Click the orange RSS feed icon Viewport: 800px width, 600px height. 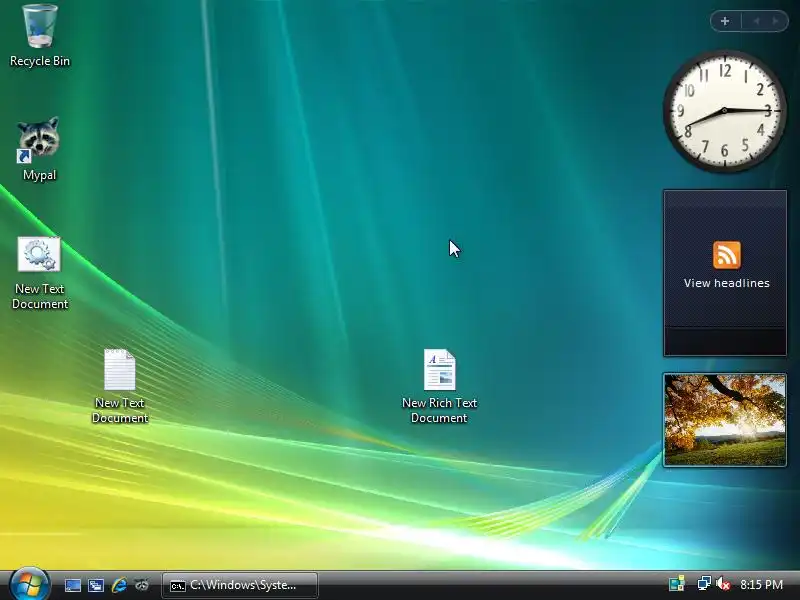[x=727, y=255]
